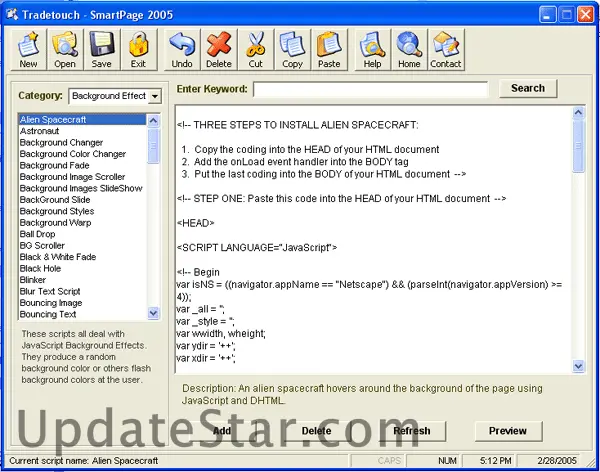Select Ball Drop in the list
This screenshot has width=600, height=472.
pos(82,235)
